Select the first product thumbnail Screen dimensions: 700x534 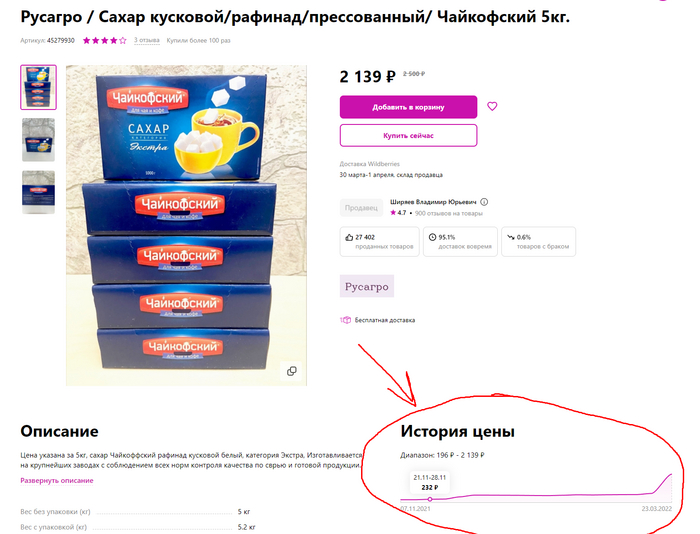point(38,87)
